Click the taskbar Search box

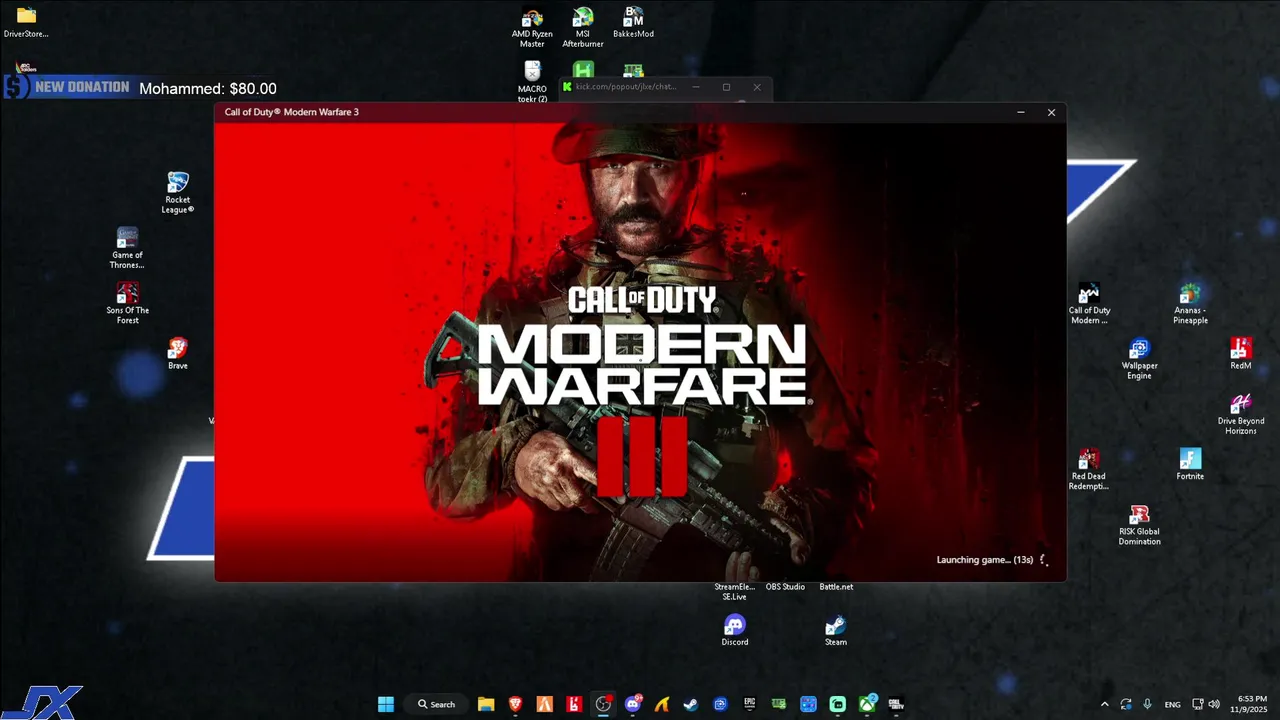click(x=437, y=704)
